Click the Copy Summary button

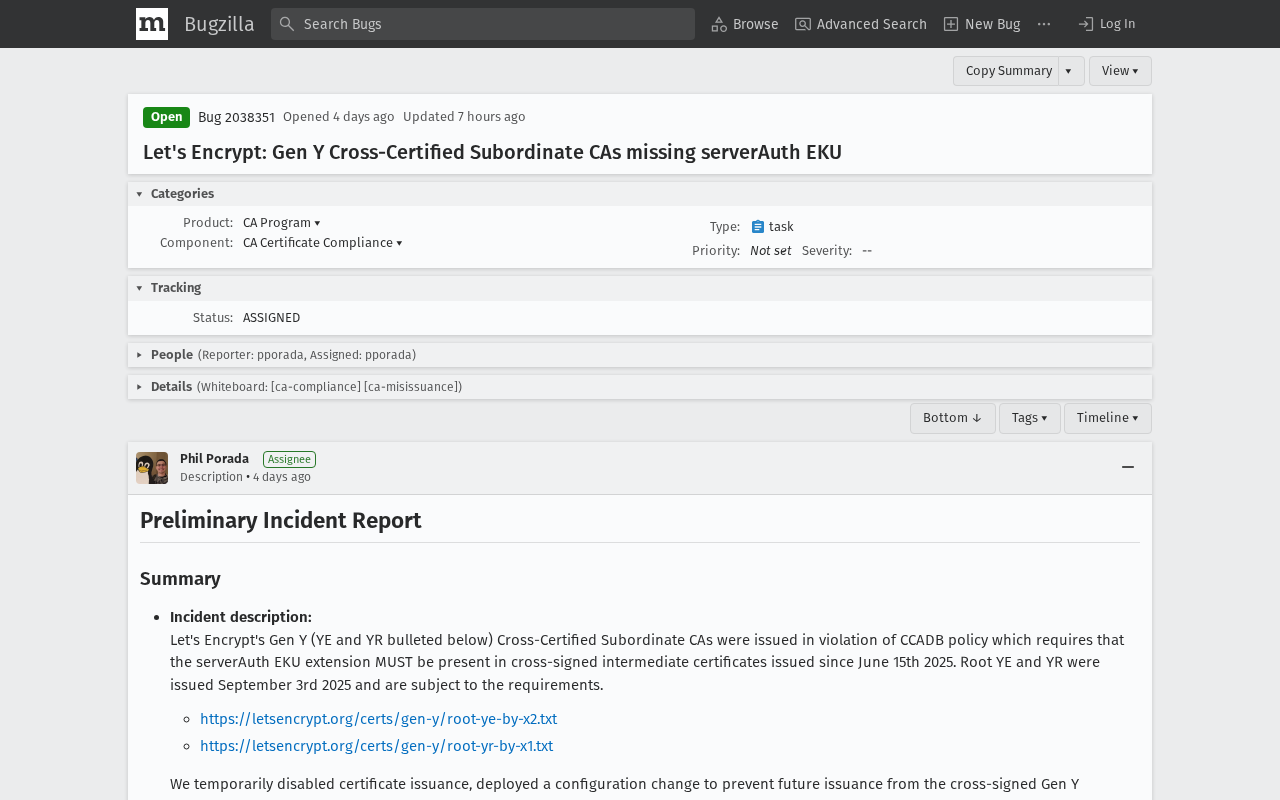click(x=1007, y=71)
